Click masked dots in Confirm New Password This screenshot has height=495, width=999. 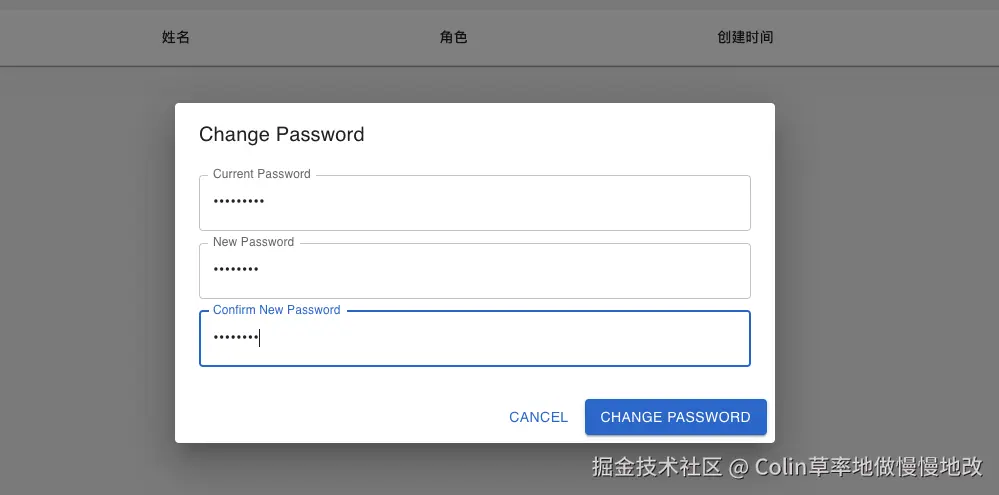pos(235,338)
